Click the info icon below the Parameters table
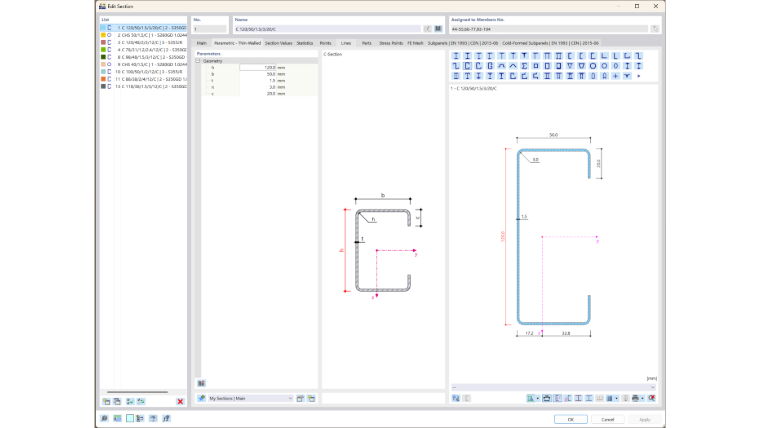The image size is (760, 428). [x=201, y=383]
